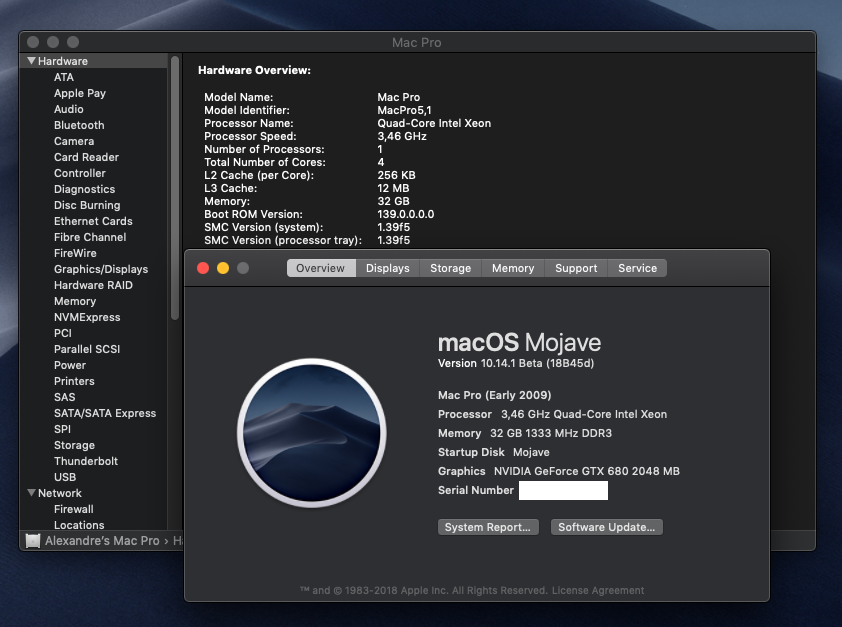Open the Storage tab
Screen dimensions: 842x627
click(x=451, y=268)
